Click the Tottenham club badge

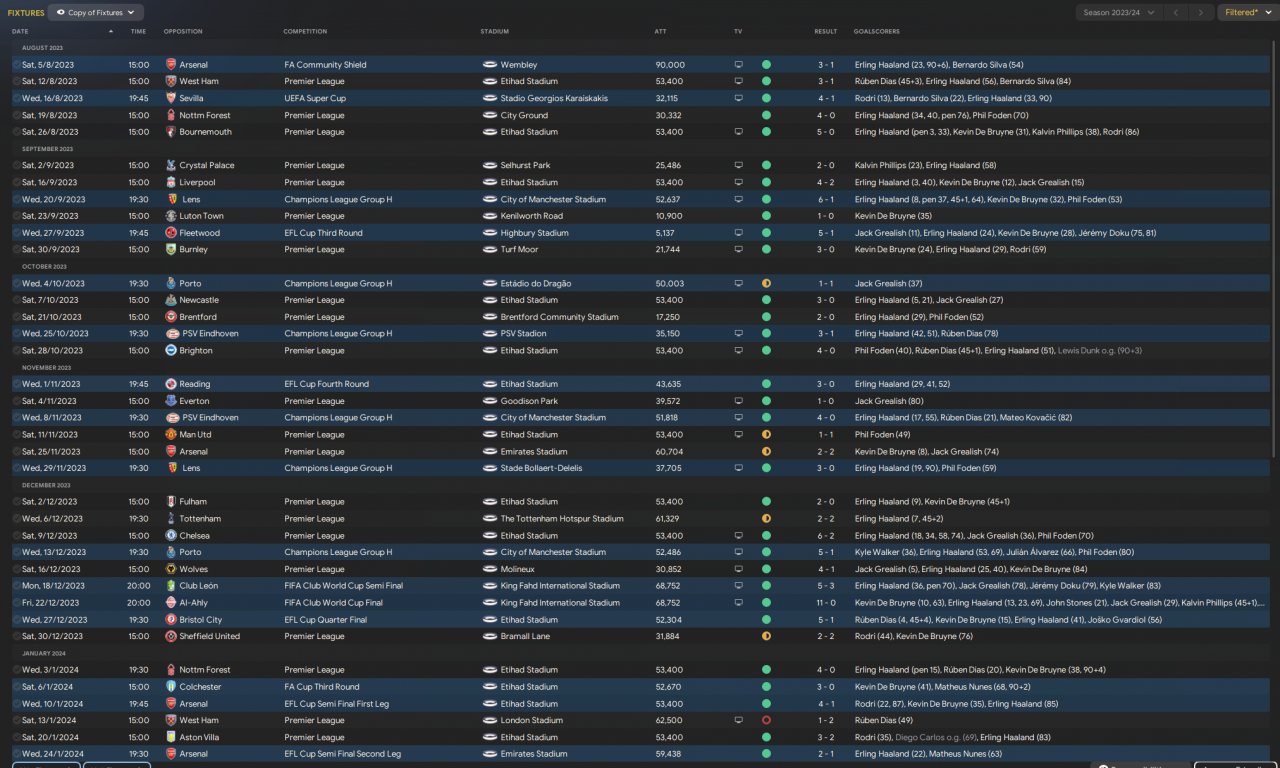[171, 518]
